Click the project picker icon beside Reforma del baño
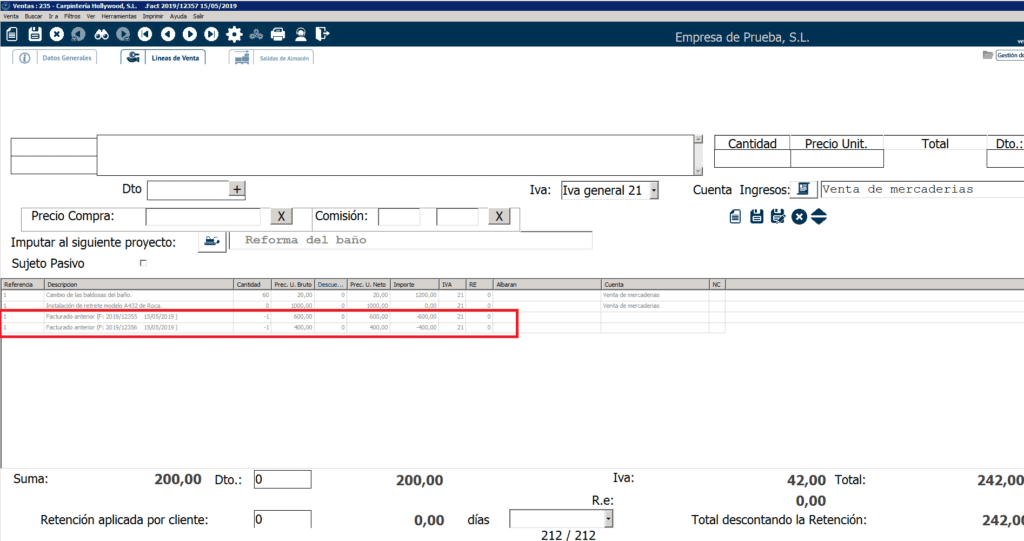Viewport: 1024px width, 541px height. click(211, 241)
